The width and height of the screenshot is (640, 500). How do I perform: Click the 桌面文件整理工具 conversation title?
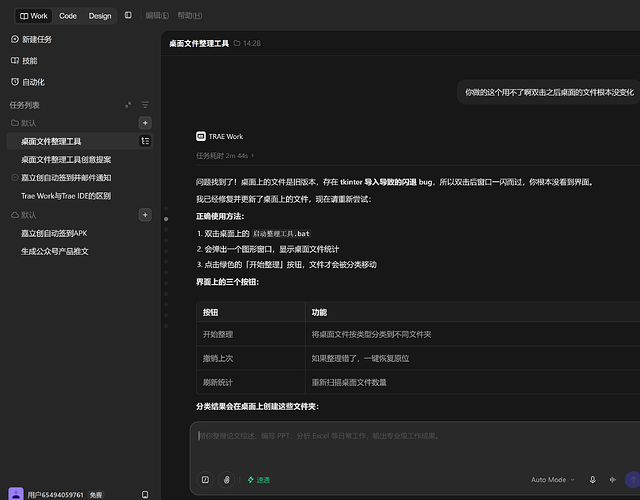tap(199, 43)
